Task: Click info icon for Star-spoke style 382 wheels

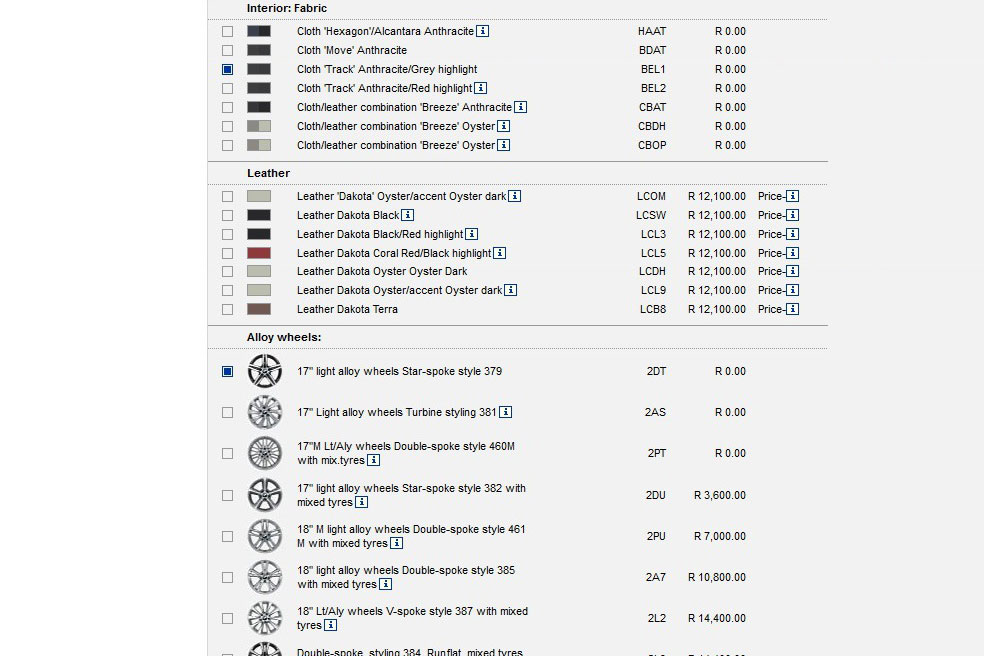Action: click(x=360, y=503)
